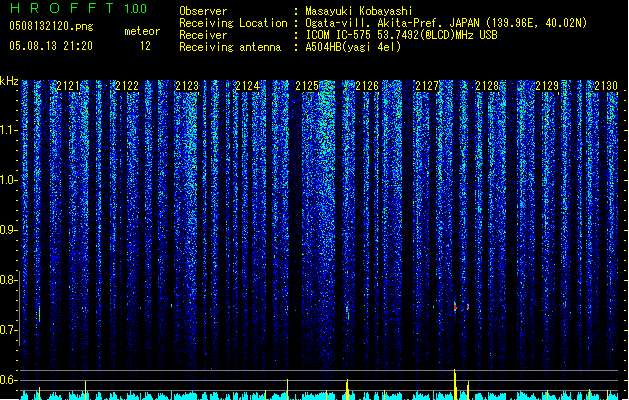Click the 'Observer' label
629x400 pixels.
[x=203, y=11]
